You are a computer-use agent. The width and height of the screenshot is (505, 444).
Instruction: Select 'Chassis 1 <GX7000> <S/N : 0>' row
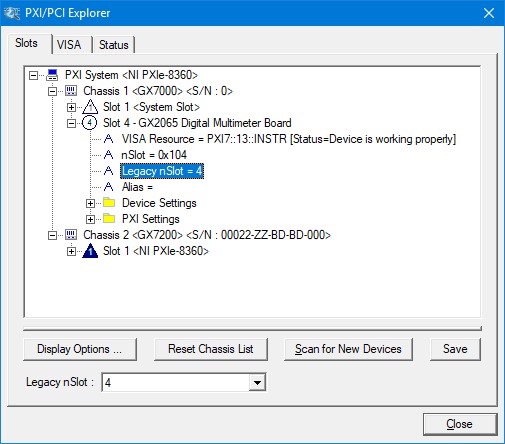[158, 91]
